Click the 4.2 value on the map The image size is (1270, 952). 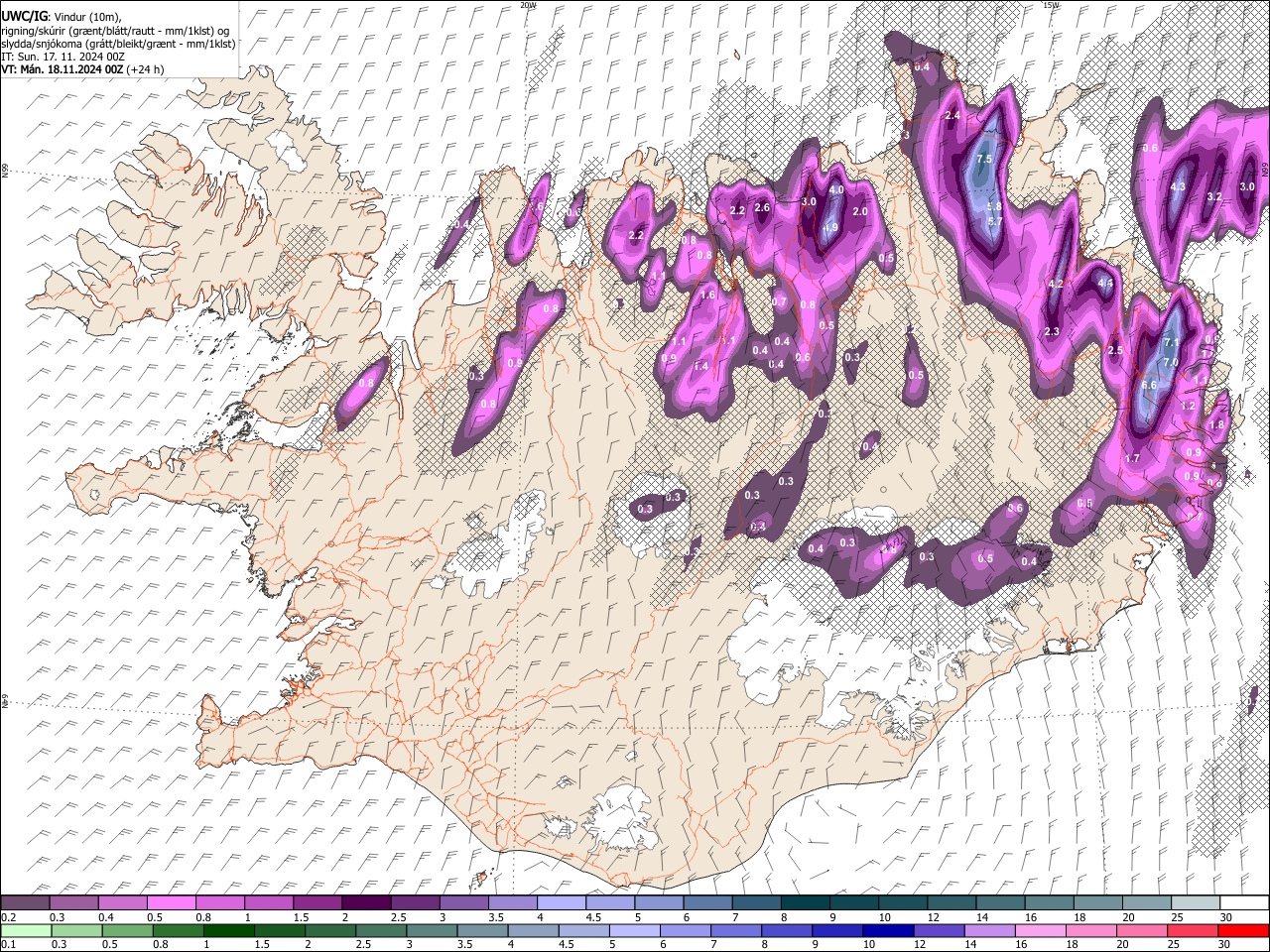click(1056, 285)
